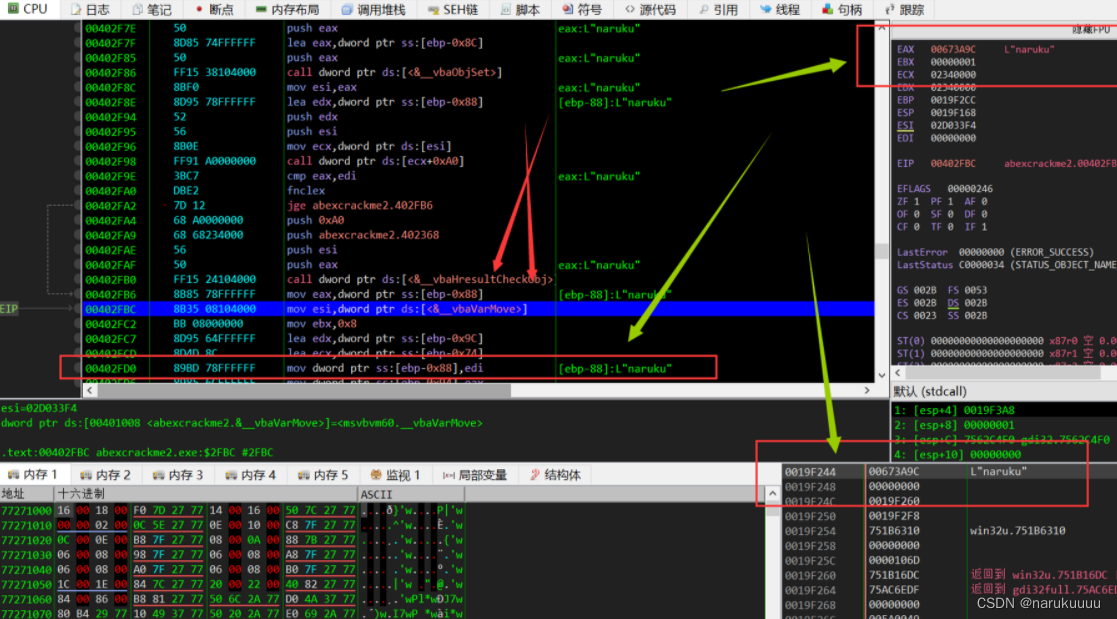Click the 十六进制 column header in dump
1117x619 pixels.
tap(206, 494)
